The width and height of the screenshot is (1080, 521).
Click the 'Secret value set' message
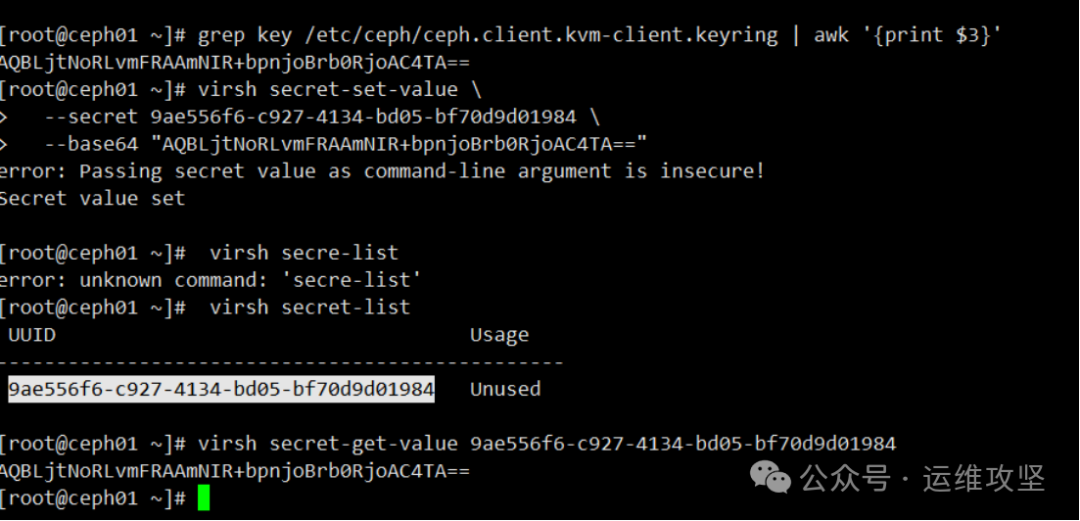click(x=92, y=198)
